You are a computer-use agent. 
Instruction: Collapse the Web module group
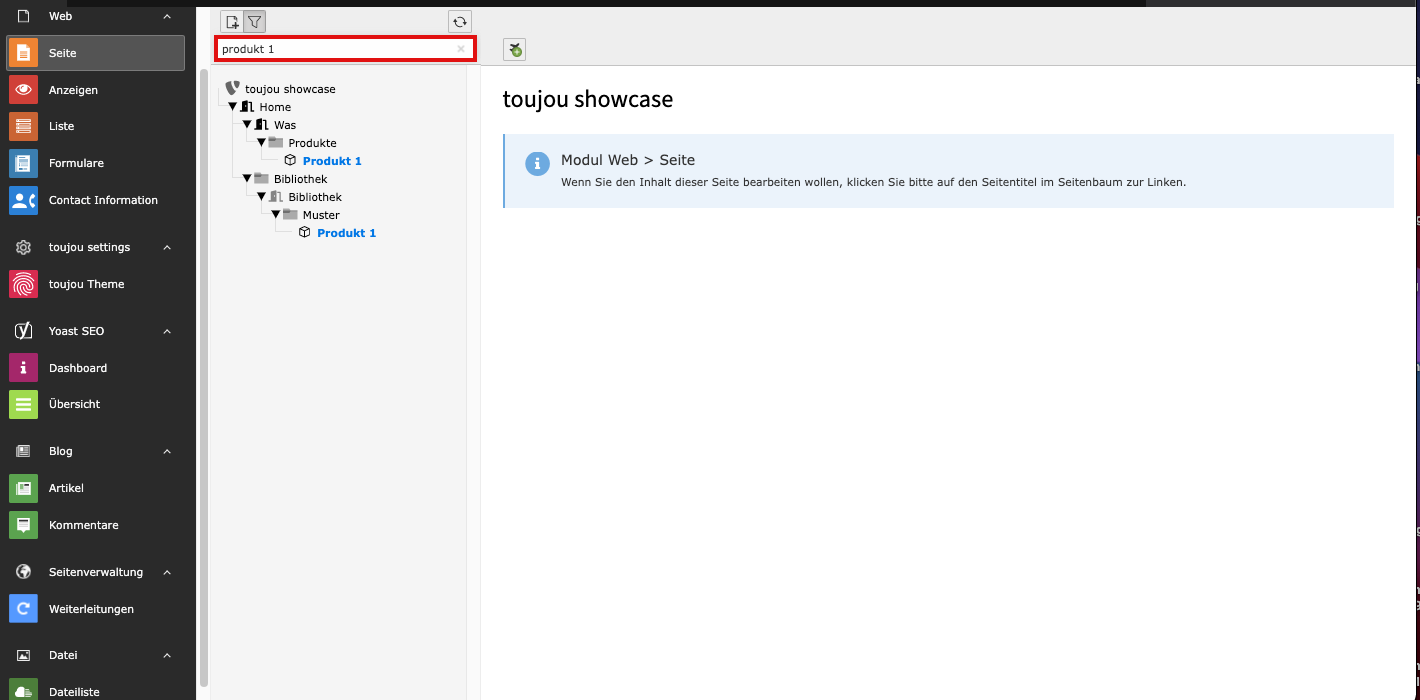pyautogui.click(x=167, y=16)
